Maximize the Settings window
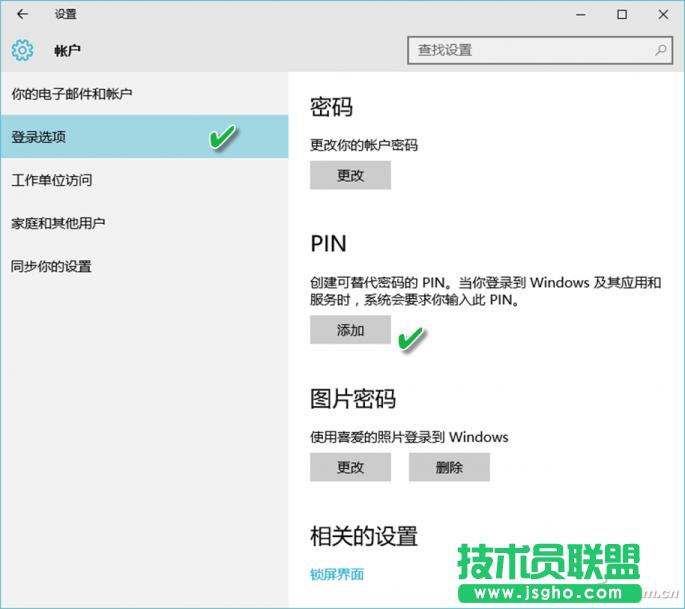Screen dimensions: 685x609 [x=622, y=14]
